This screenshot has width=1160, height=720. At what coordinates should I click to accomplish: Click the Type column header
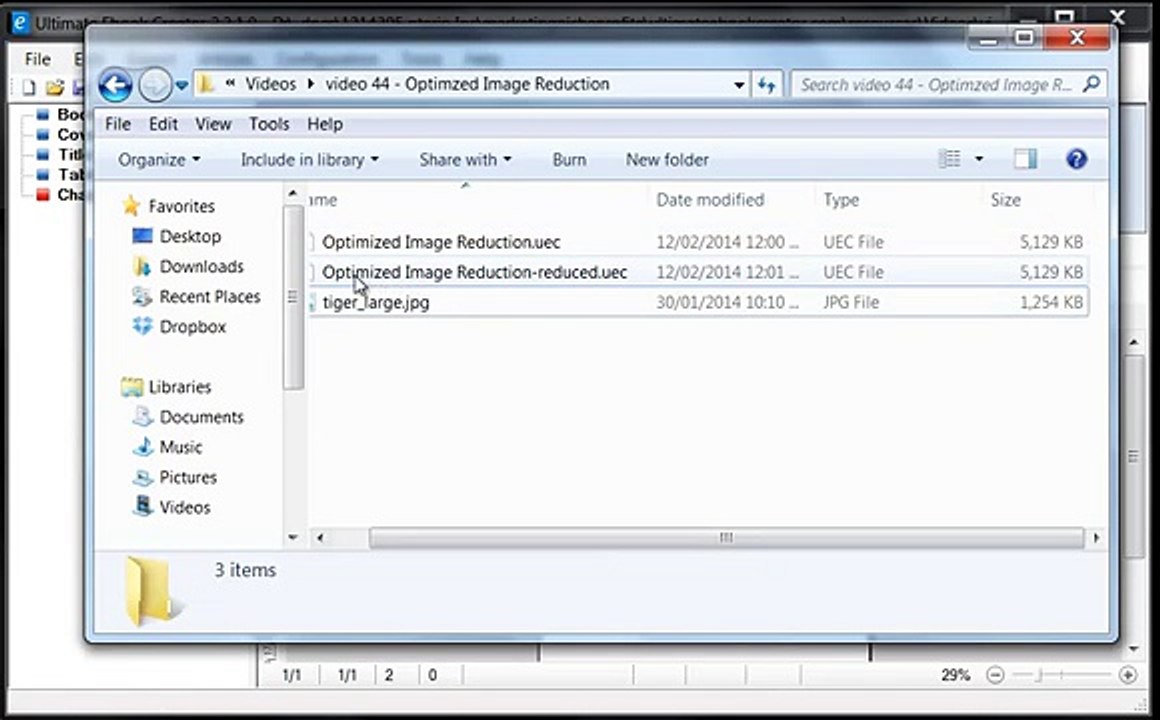point(841,200)
